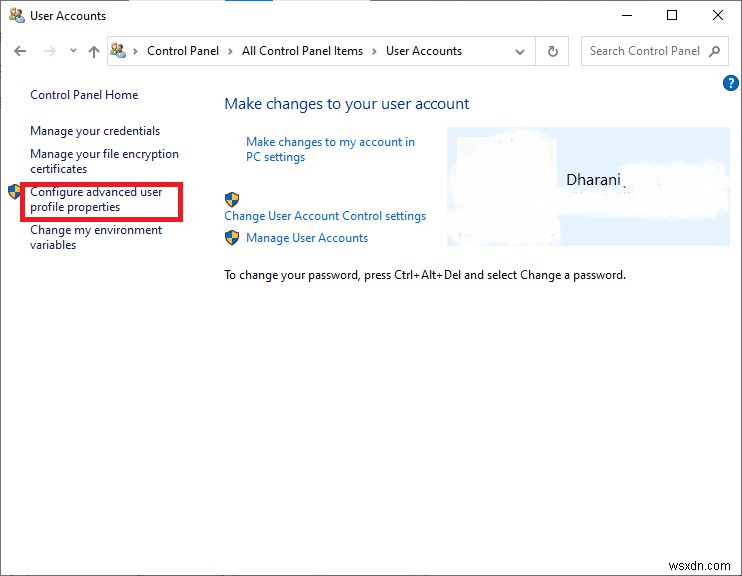Click the User Accounts title bar icon
742x576 pixels.
[17, 16]
